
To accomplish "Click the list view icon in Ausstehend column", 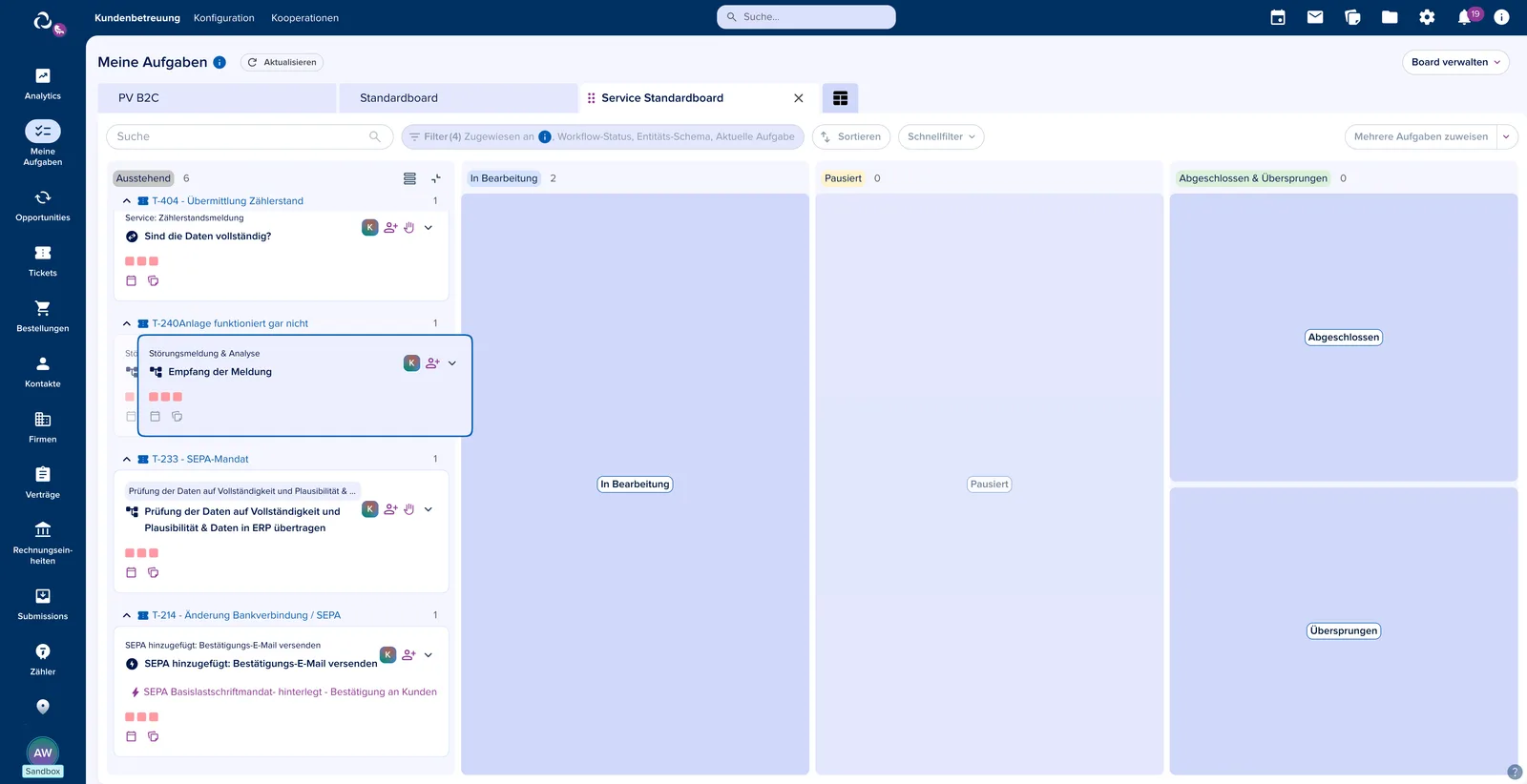I will (x=409, y=178).
